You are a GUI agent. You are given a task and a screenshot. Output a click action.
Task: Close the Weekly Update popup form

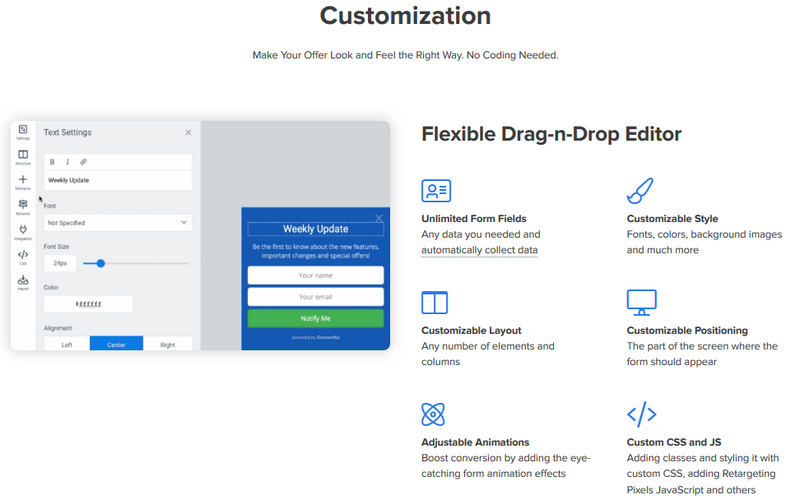(379, 218)
